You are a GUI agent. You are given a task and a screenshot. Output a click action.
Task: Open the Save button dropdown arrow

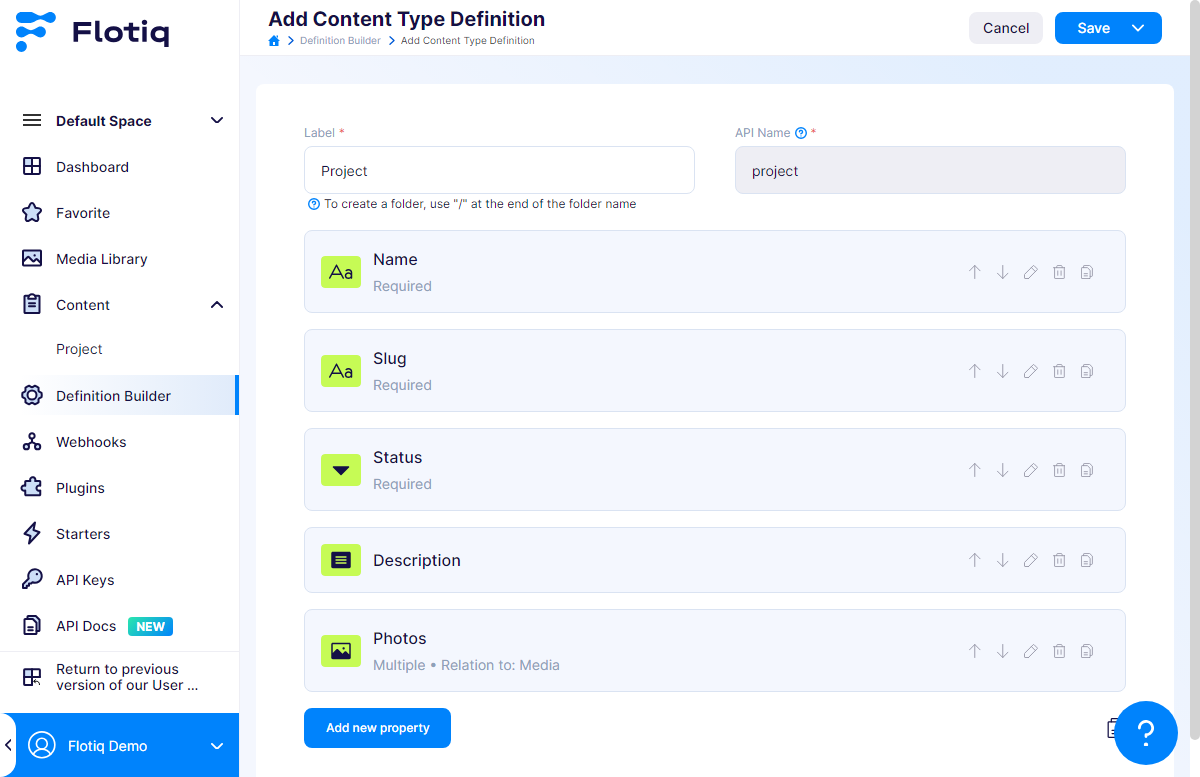point(1138,28)
